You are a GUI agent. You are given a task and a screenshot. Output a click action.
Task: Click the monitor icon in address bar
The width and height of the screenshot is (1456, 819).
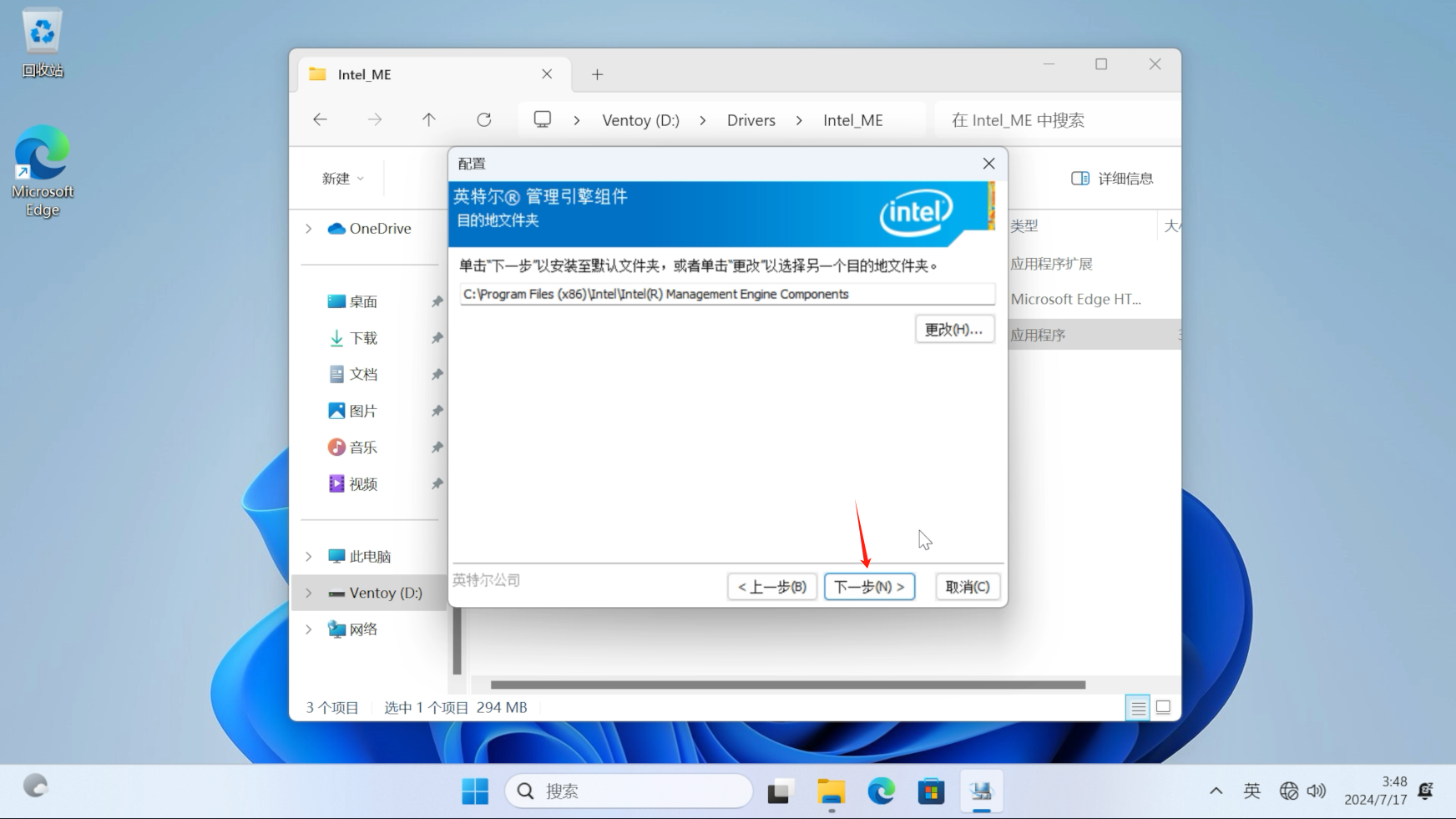pos(543,119)
